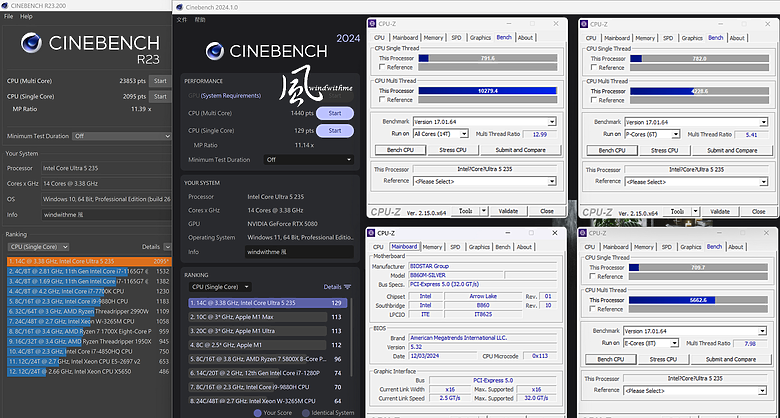
Task: Open the Graphics tab in the All Cores CPU-Z window
Action: pos(480,38)
